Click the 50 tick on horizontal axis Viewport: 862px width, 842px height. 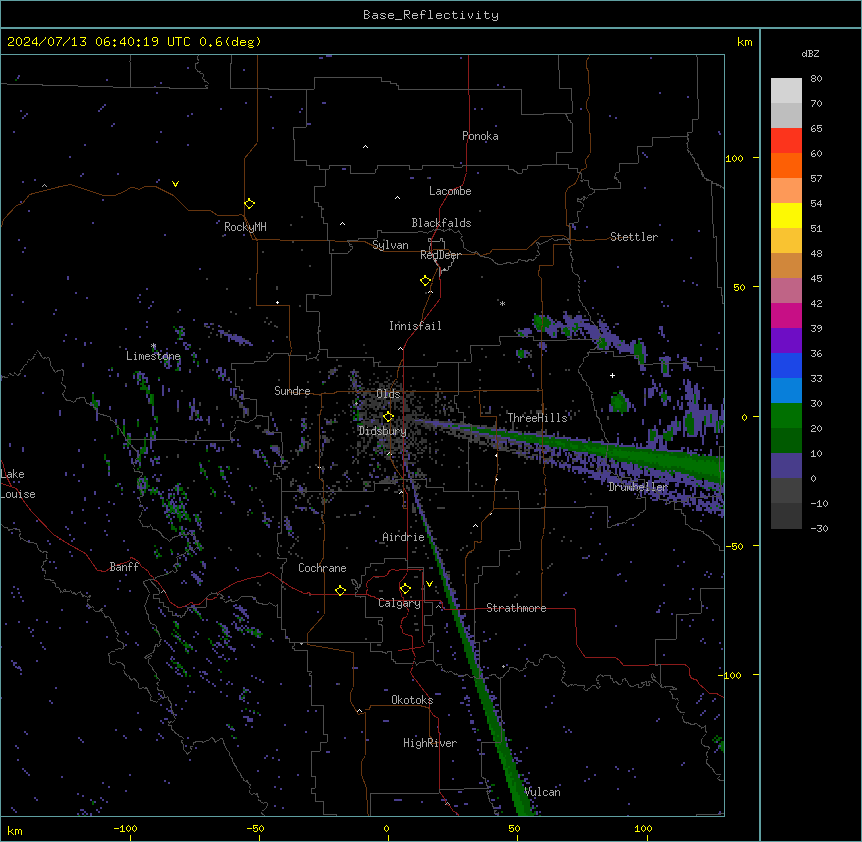click(x=514, y=828)
